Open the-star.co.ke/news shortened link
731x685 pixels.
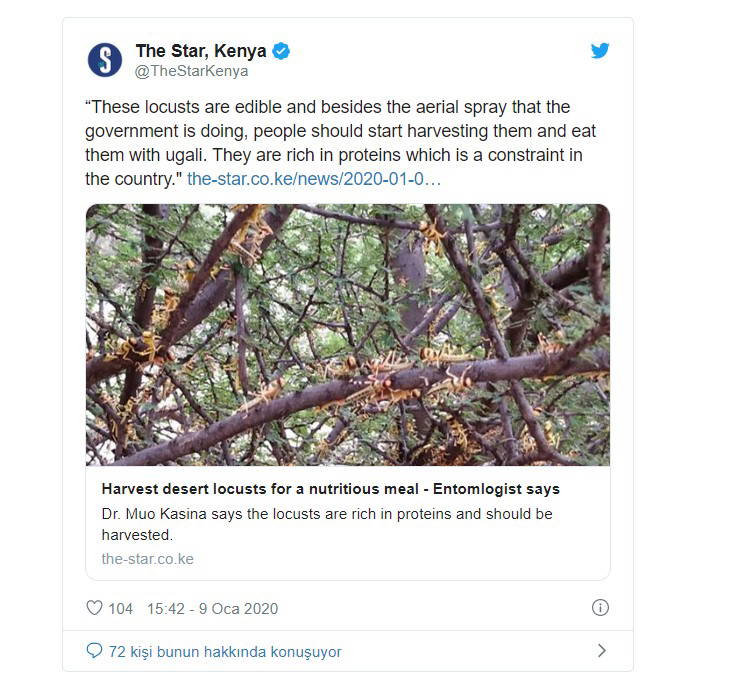coord(314,179)
